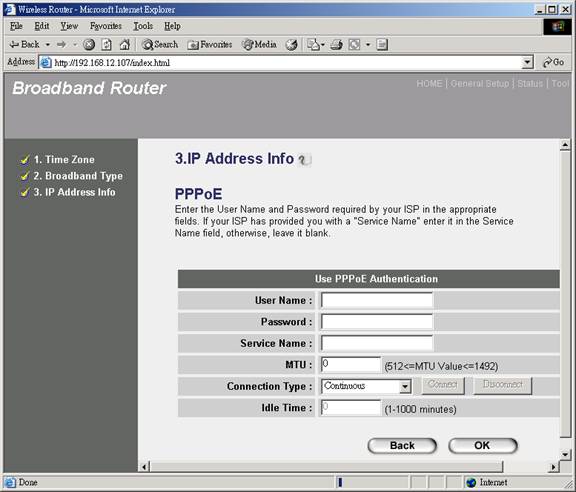The height and width of the screenshot is (492, 576).
Task: Click the Print icon in the toolbar
Action: tap(336, 45)
